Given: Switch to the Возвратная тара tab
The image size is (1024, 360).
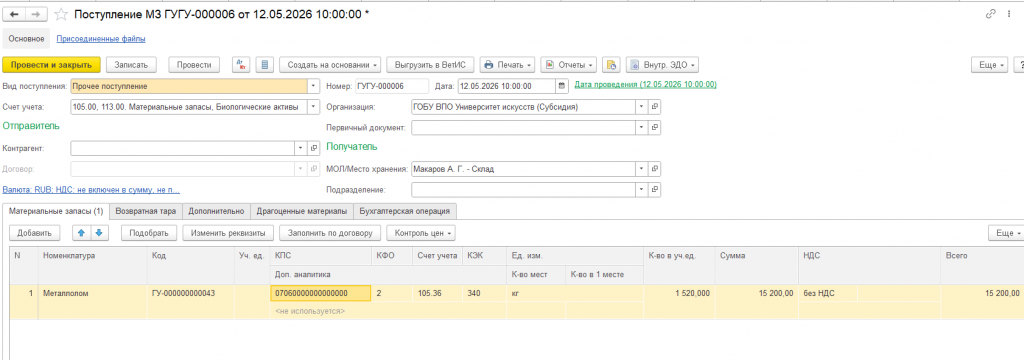Looking at the screenshot, I should (x=145, y=211).
